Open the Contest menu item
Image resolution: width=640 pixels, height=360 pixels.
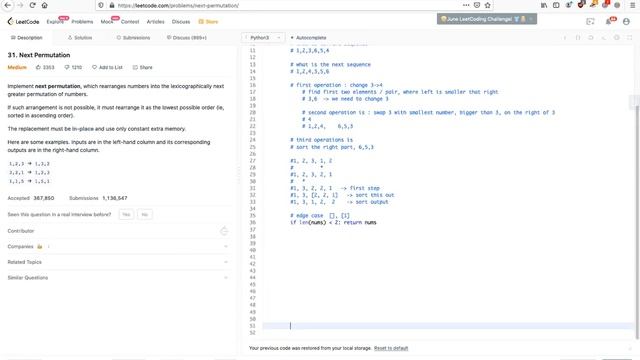130,22
